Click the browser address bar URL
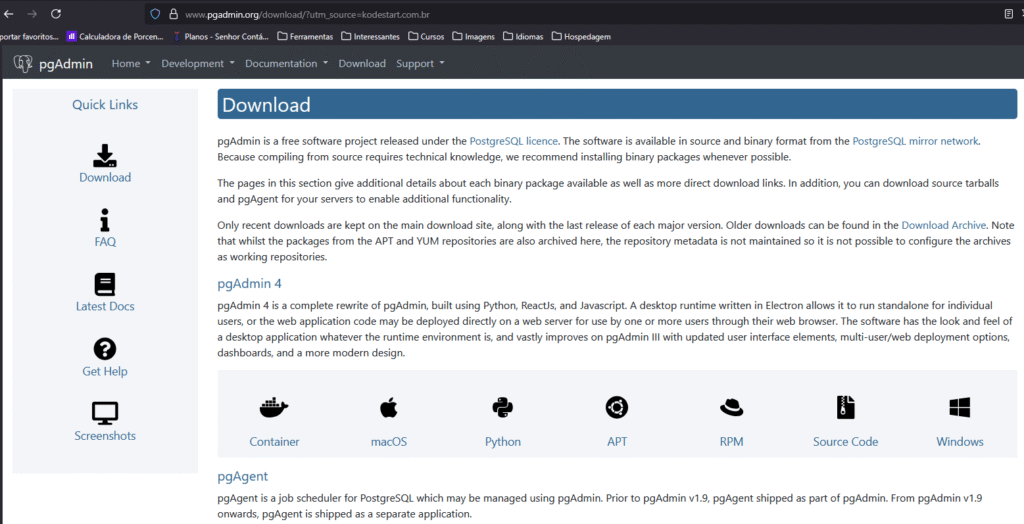The width and height of the screenshot is (1024, 524). click(x=300, y=14)
